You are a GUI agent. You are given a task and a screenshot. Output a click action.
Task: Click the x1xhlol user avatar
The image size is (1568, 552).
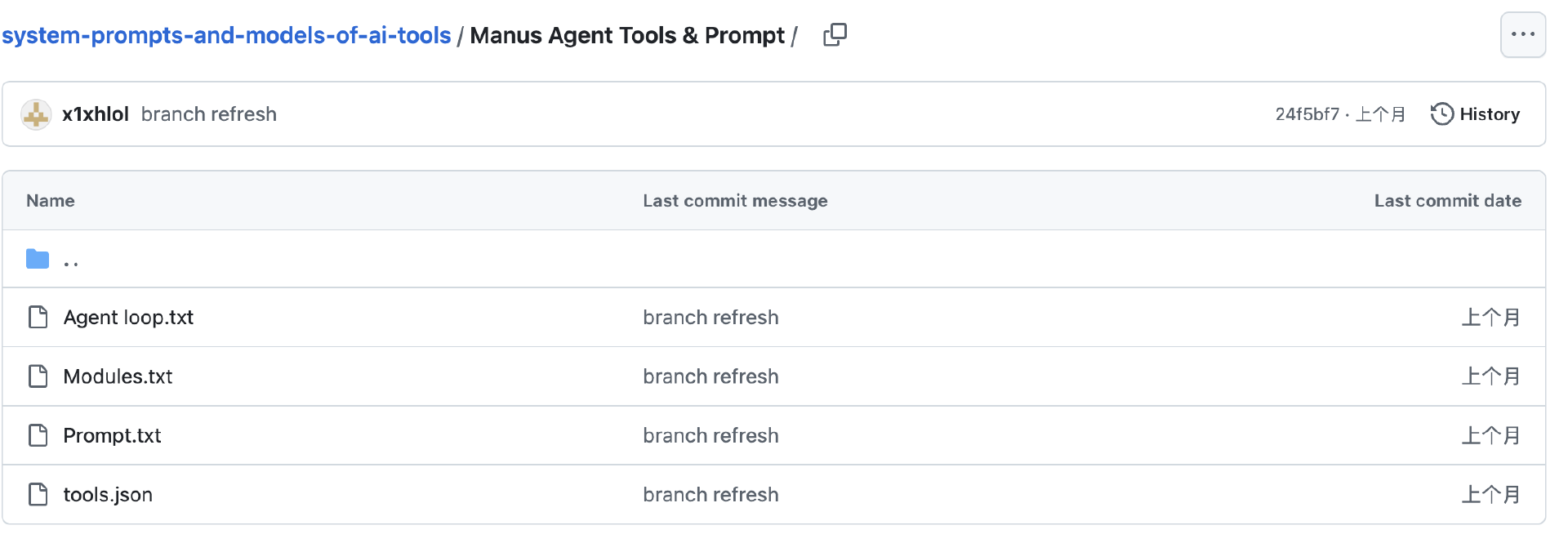point(36,114)
